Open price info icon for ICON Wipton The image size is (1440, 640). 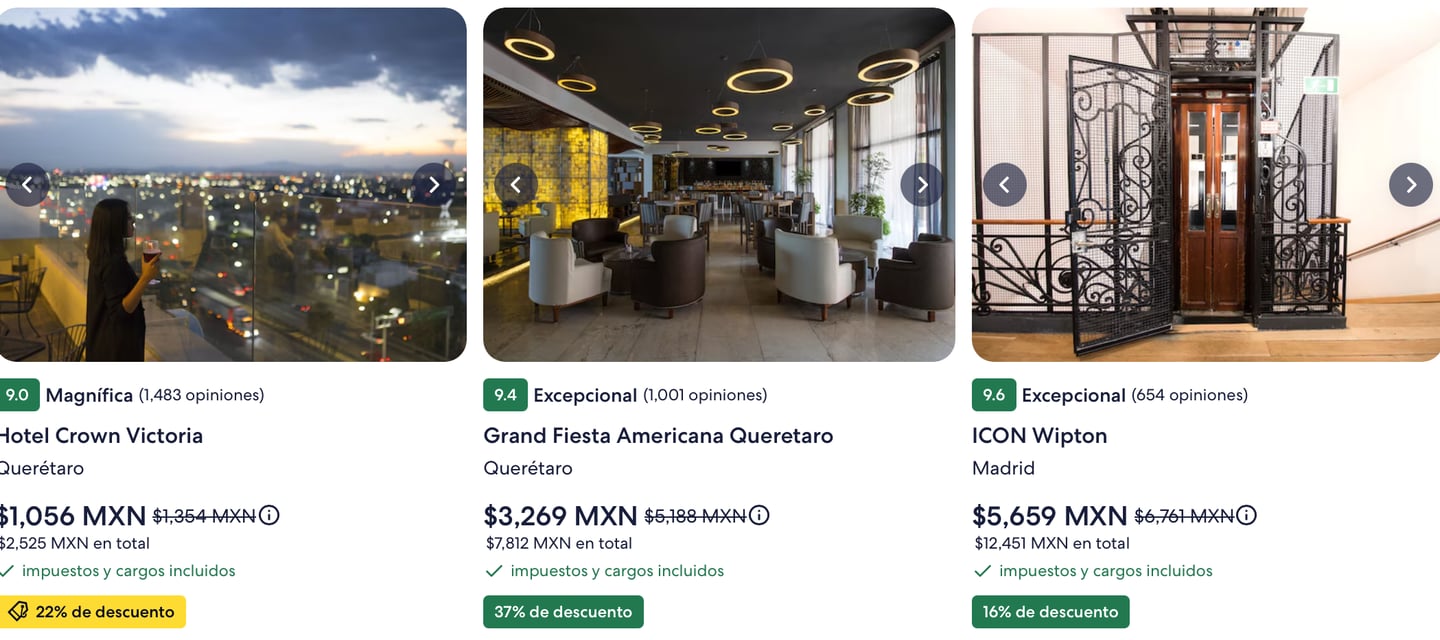pos(1246,516)
